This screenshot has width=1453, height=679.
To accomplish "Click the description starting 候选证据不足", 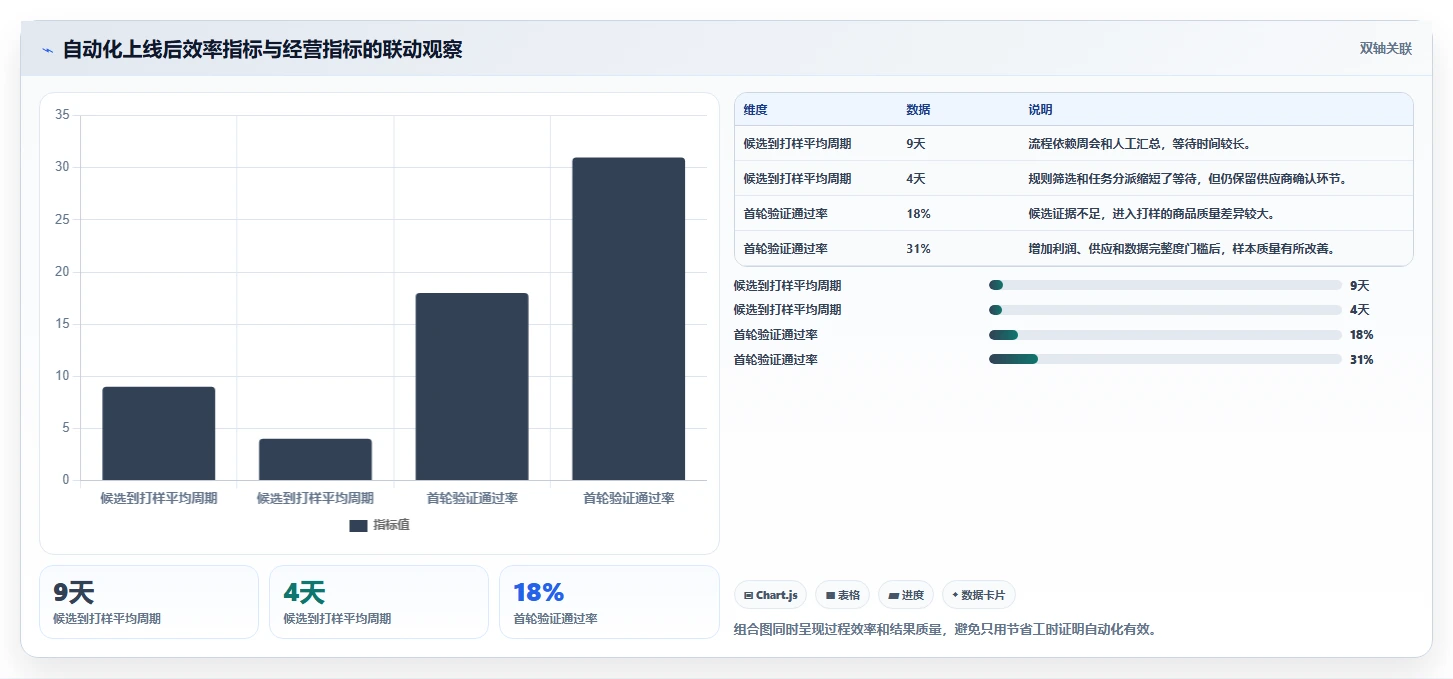I will [1151, 214].
